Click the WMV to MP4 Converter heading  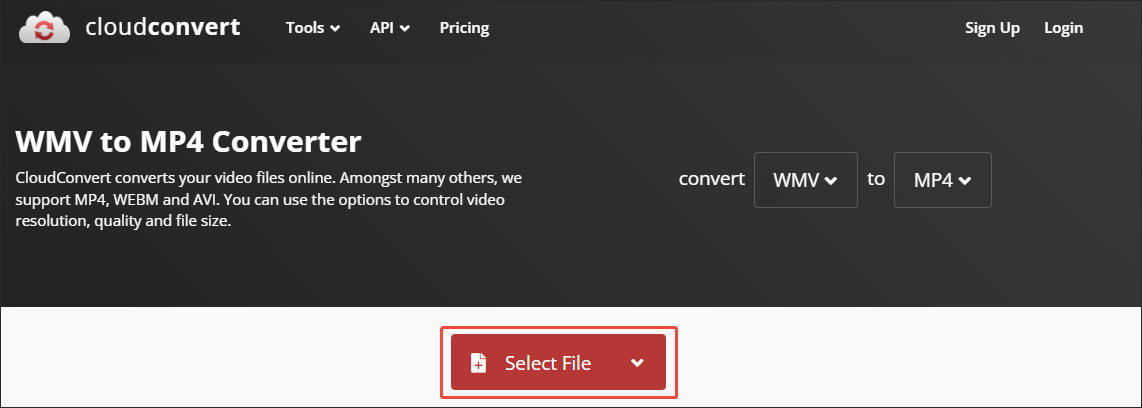point(188,142)
